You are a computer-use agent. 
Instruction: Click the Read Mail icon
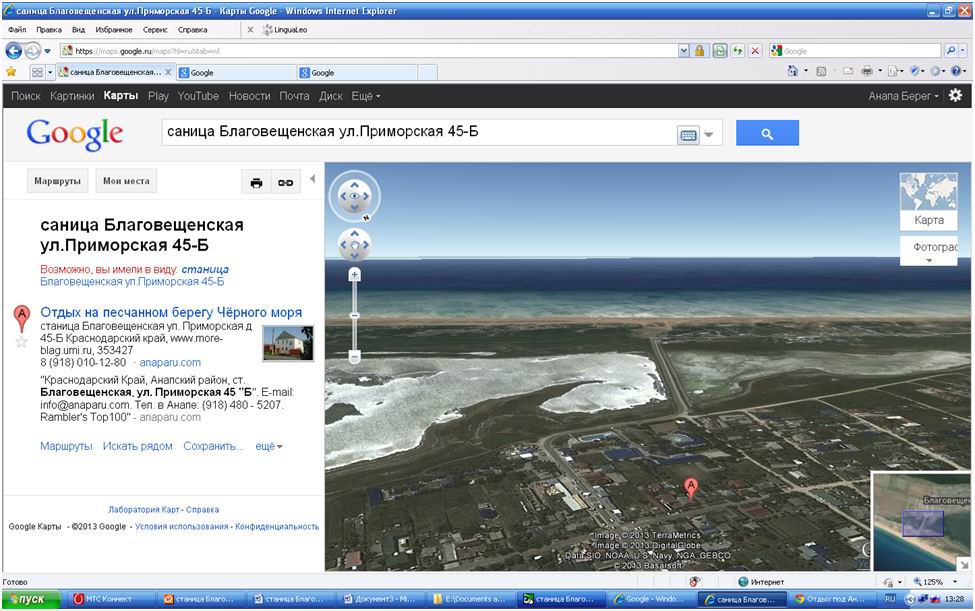coord(848,71)
